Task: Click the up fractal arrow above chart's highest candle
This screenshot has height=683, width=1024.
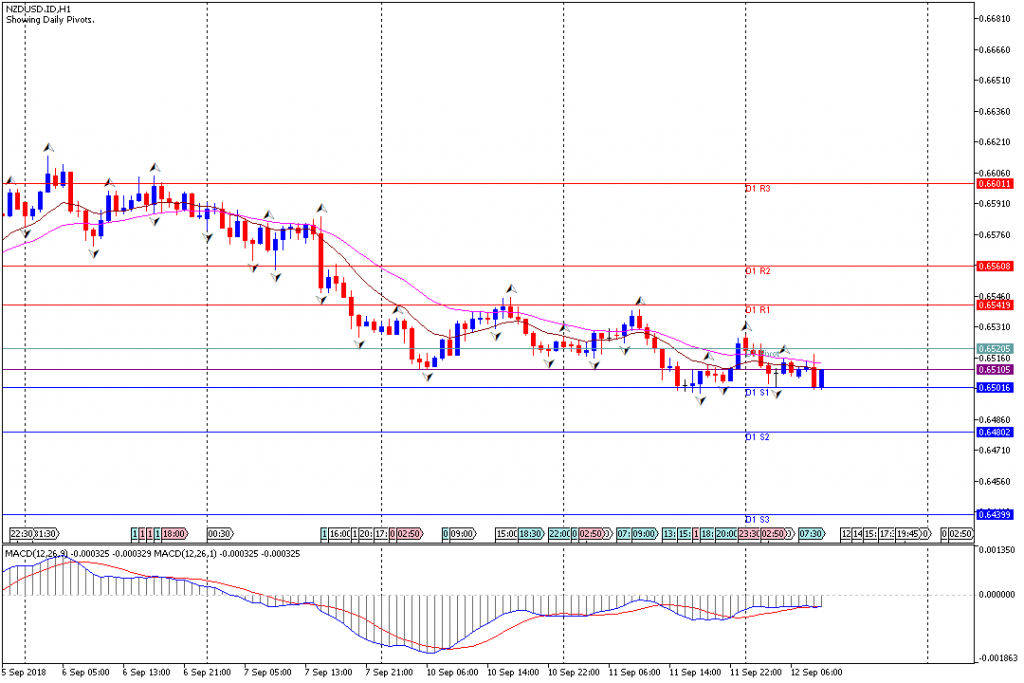Action: coord(47,146)
